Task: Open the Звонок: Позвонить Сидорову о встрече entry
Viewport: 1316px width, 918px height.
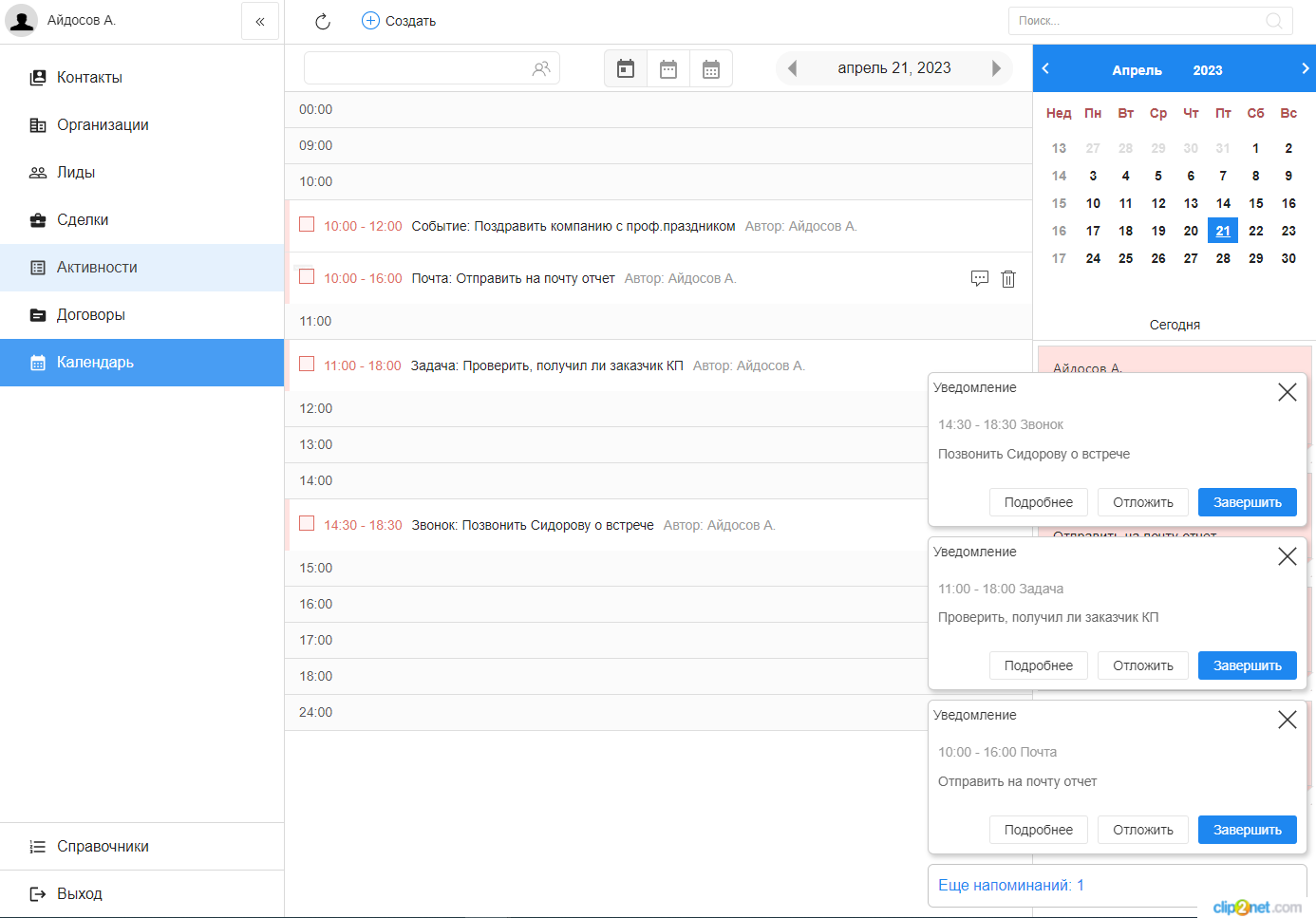Action: 533,525
